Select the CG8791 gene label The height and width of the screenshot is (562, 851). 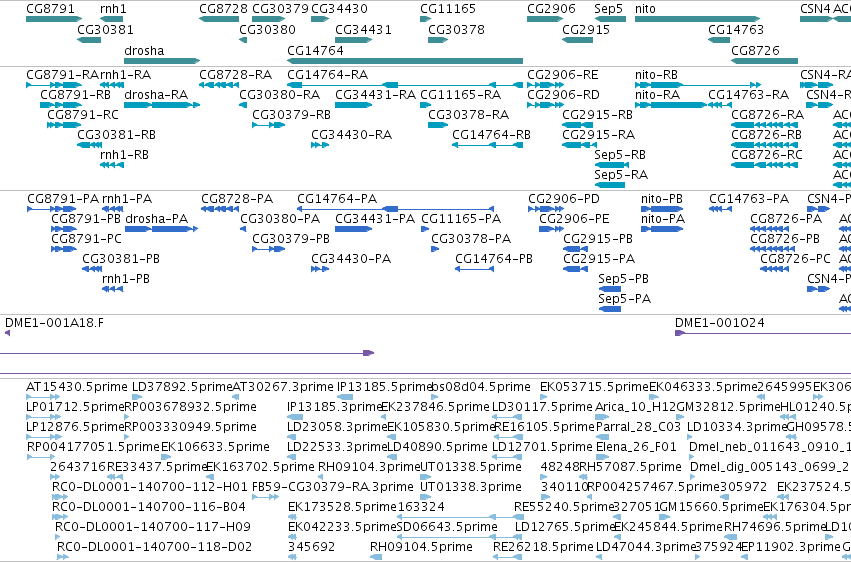coord(50,9)
